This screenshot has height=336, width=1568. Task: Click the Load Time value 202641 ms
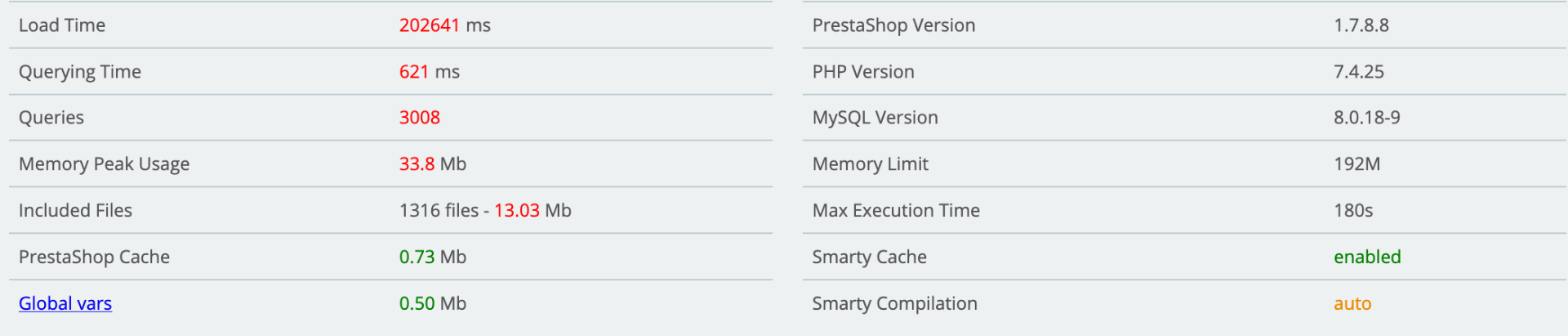point(444,25)
